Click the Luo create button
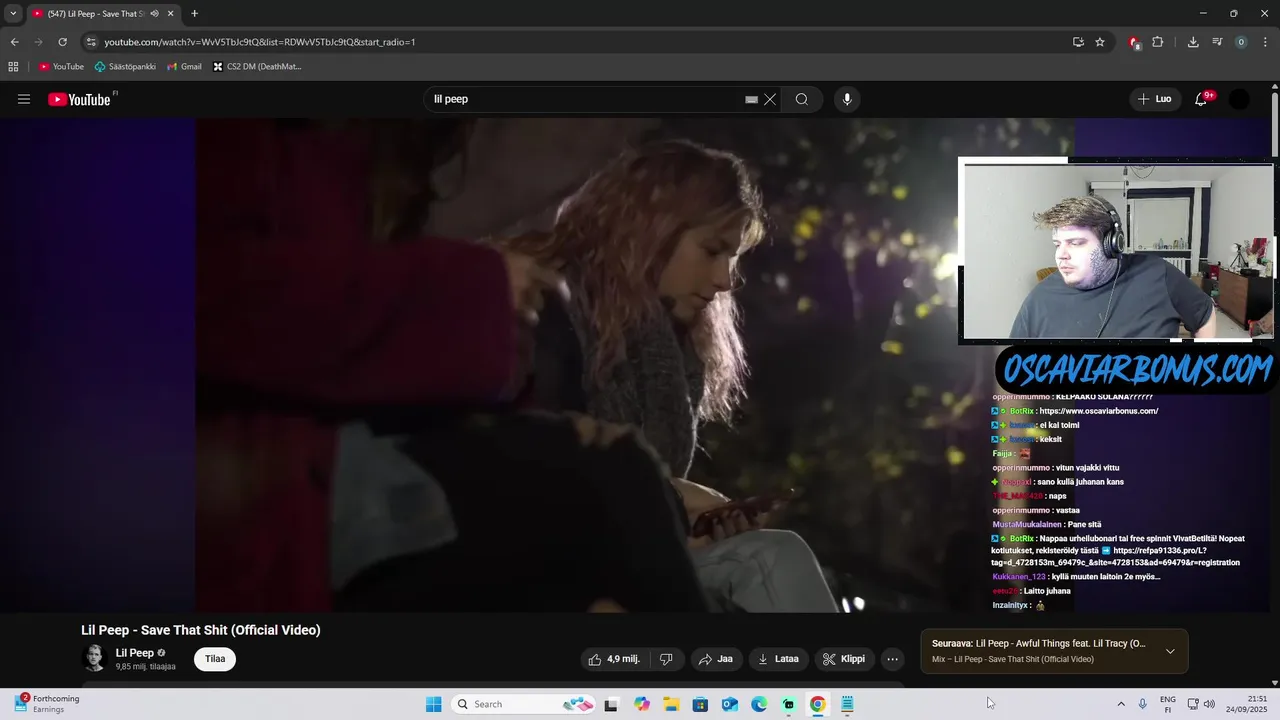This screenshot has width=1280, height=720. (x=1154, y=99)
